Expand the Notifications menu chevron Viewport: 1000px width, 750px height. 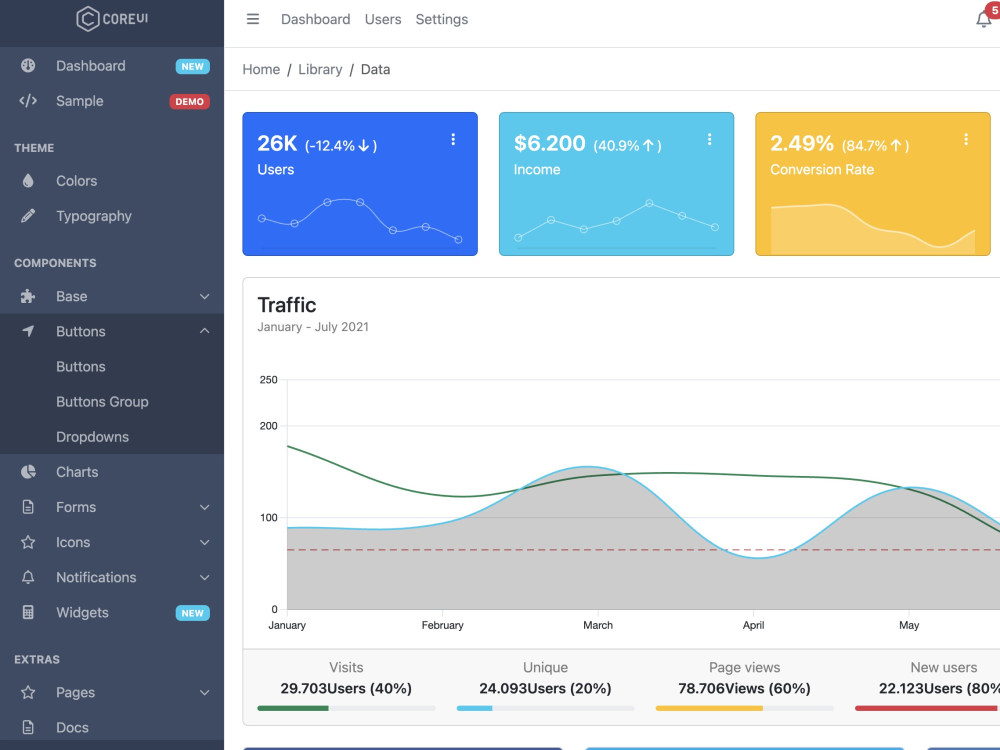point(204,577)
